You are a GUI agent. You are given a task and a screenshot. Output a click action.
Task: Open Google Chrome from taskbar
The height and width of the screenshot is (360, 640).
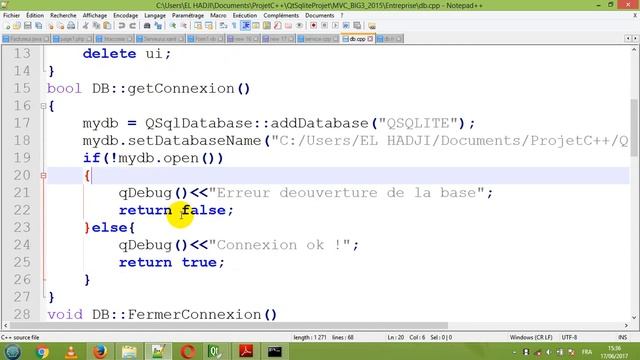click(x=41, y=351)
